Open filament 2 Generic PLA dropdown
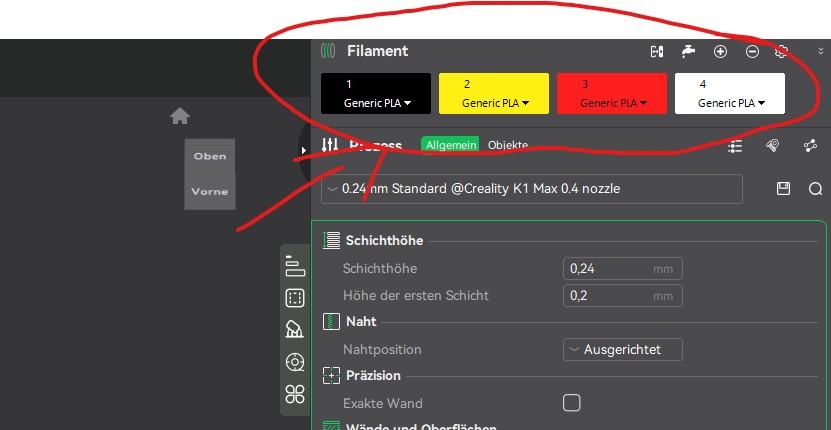Viewport: 831px width, 430px height. coord(495,102)
